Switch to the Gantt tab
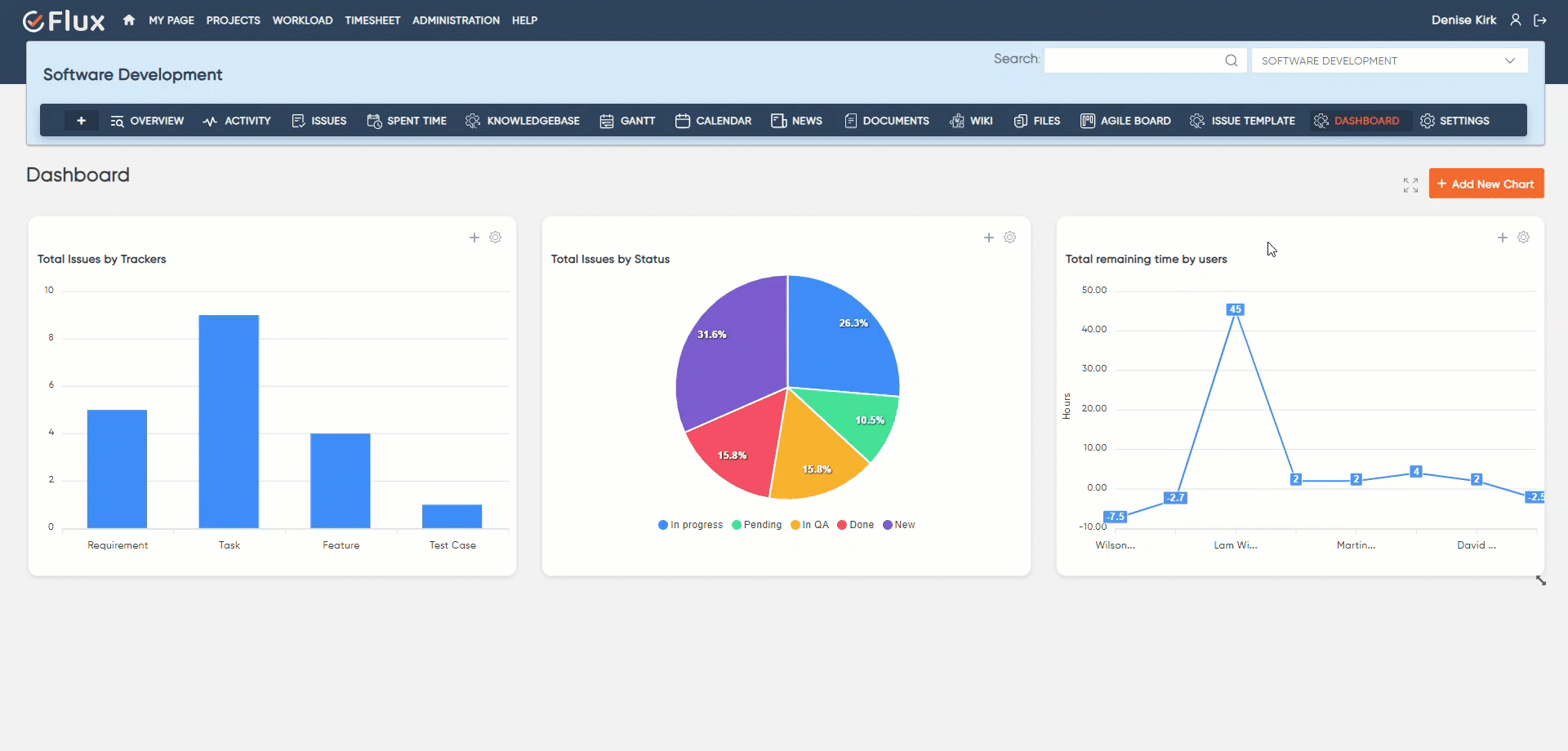This screenshot has height=751, width=1568. (x=627, y=121)
